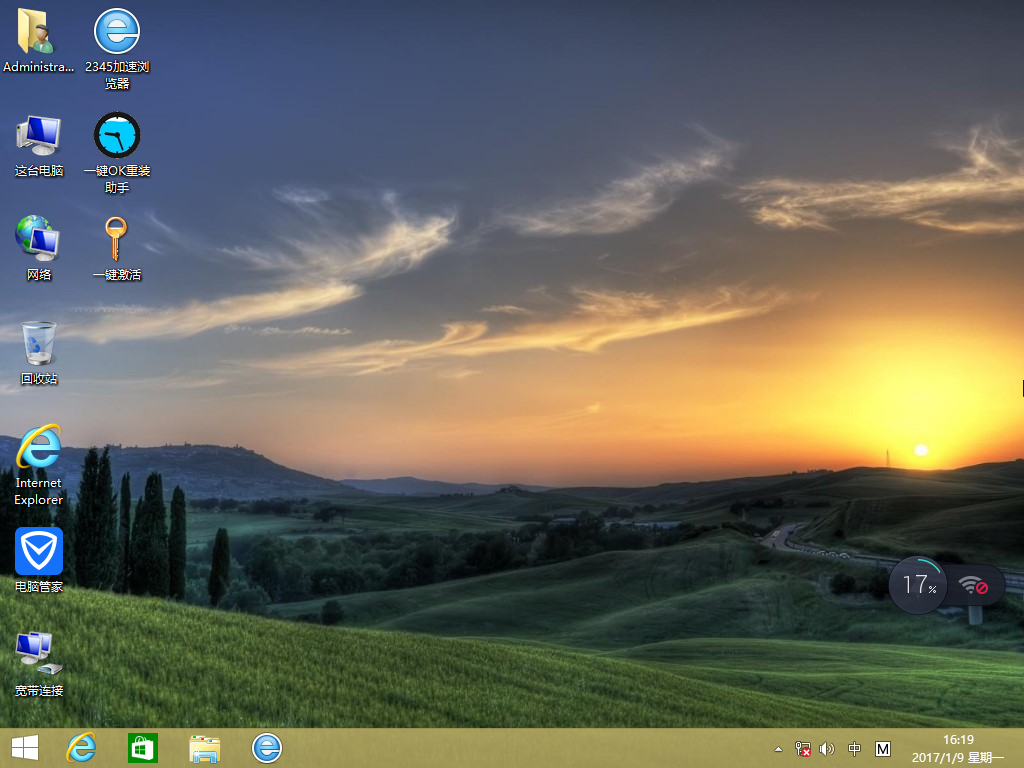Screen dimensions: 1024x768
Task: Open the Administrator folder desktop icon
Action: coord(38,33)
